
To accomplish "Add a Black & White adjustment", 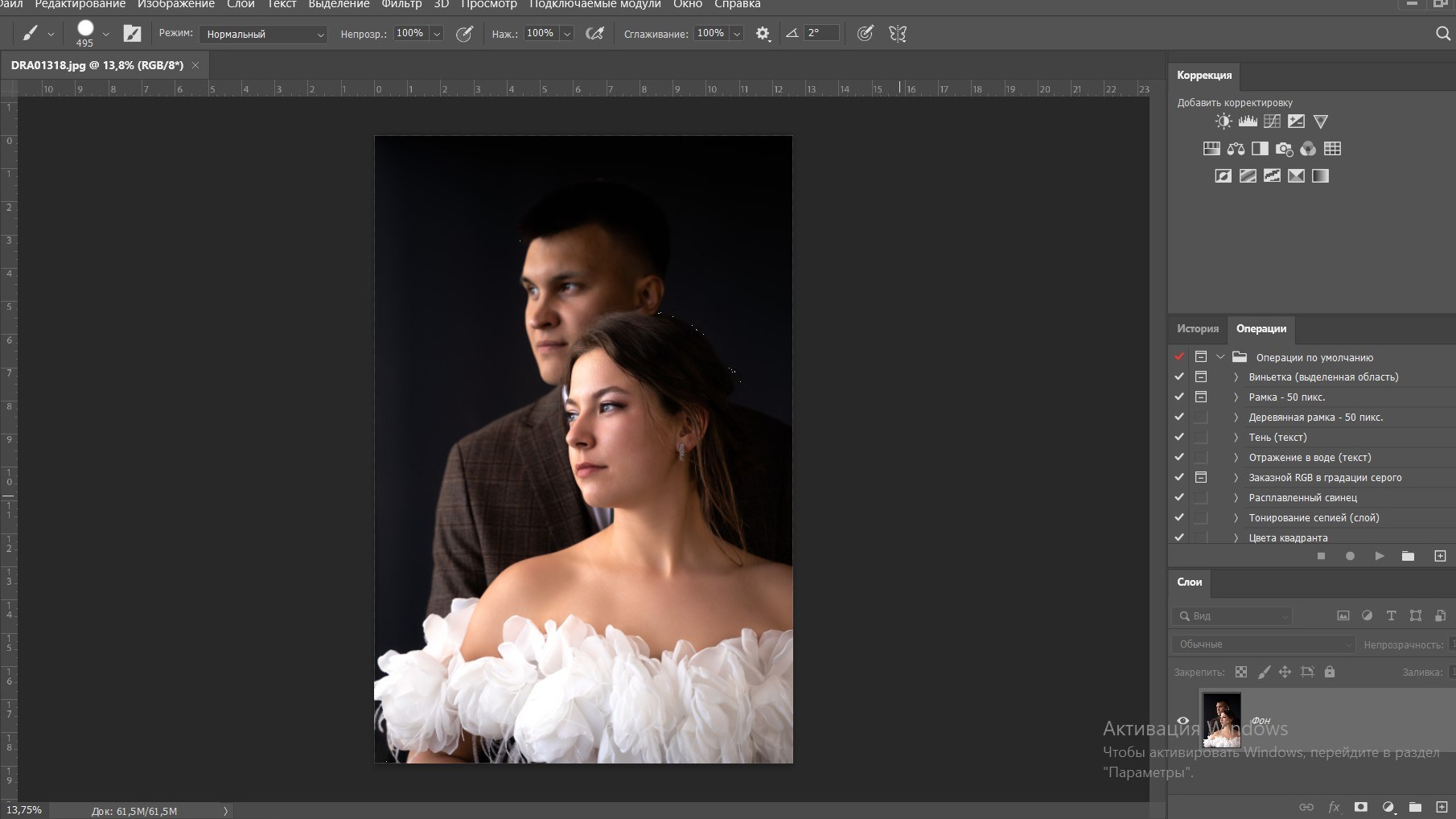I will (1260, 149).
